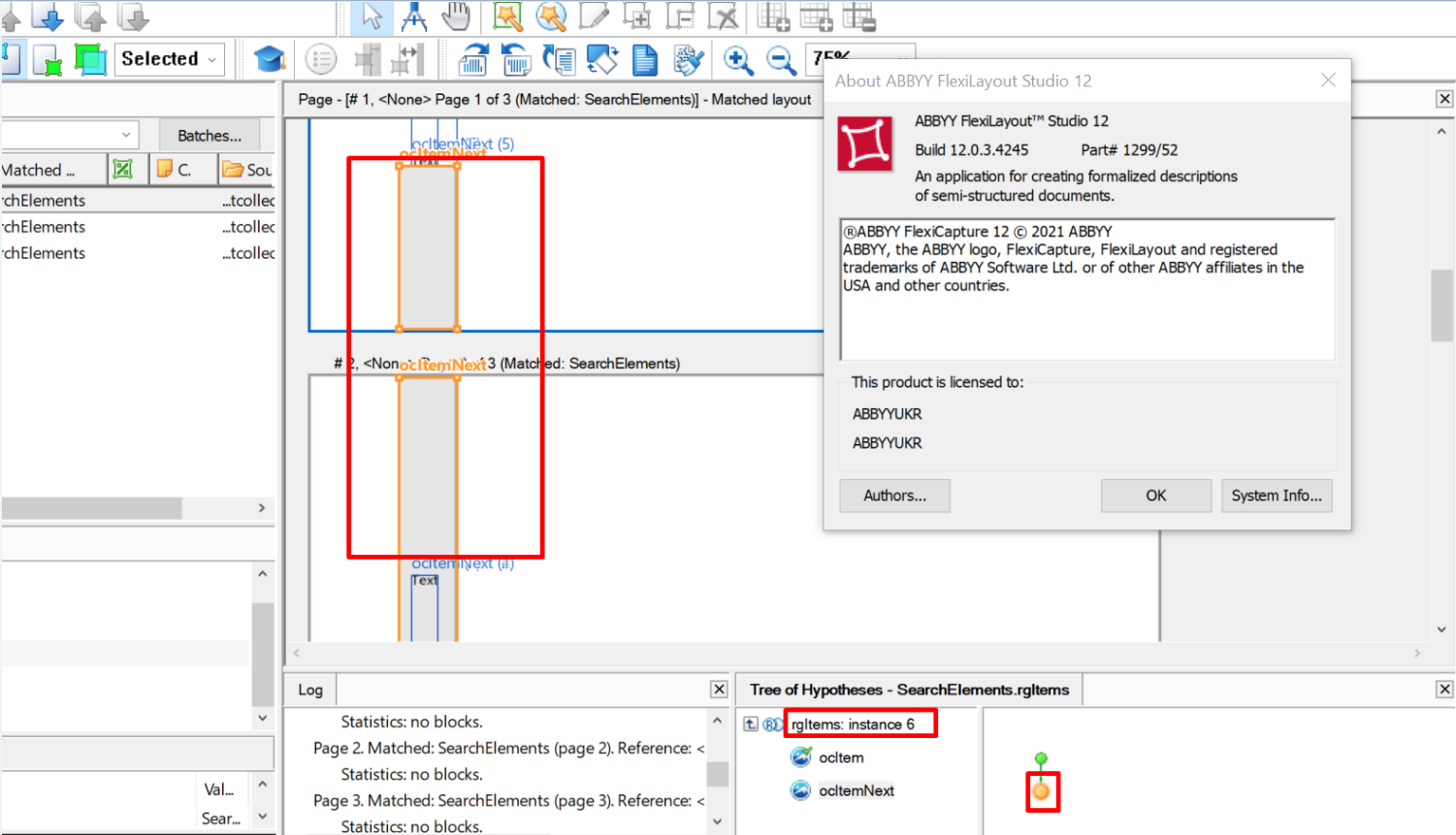Open the Batches... dialog
The image size is (1456, 835).
pyautogui.click(x=210, y=135)
